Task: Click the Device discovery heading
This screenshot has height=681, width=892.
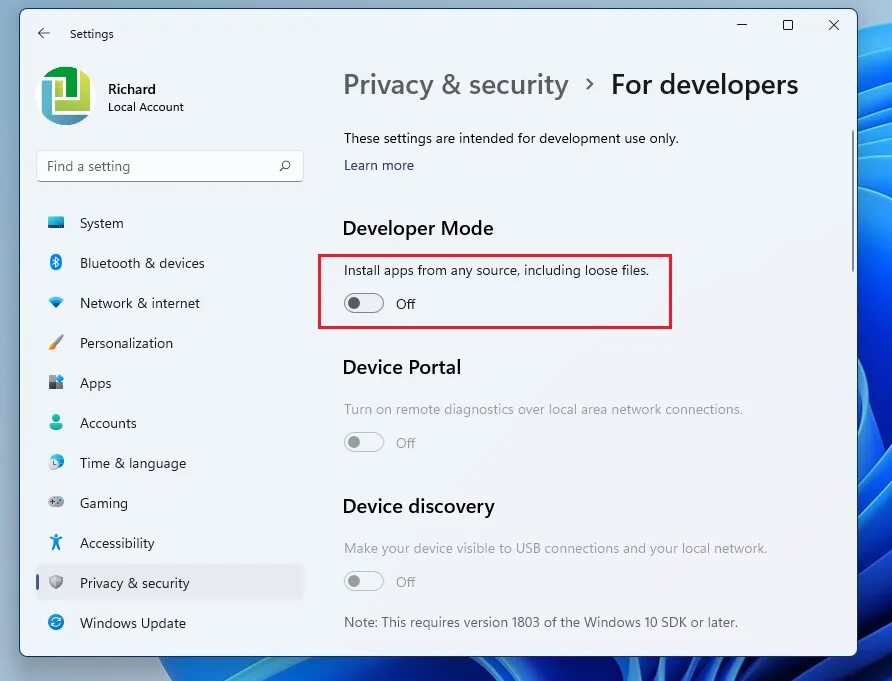Action: pyautogui.click(x=419, y=506)
